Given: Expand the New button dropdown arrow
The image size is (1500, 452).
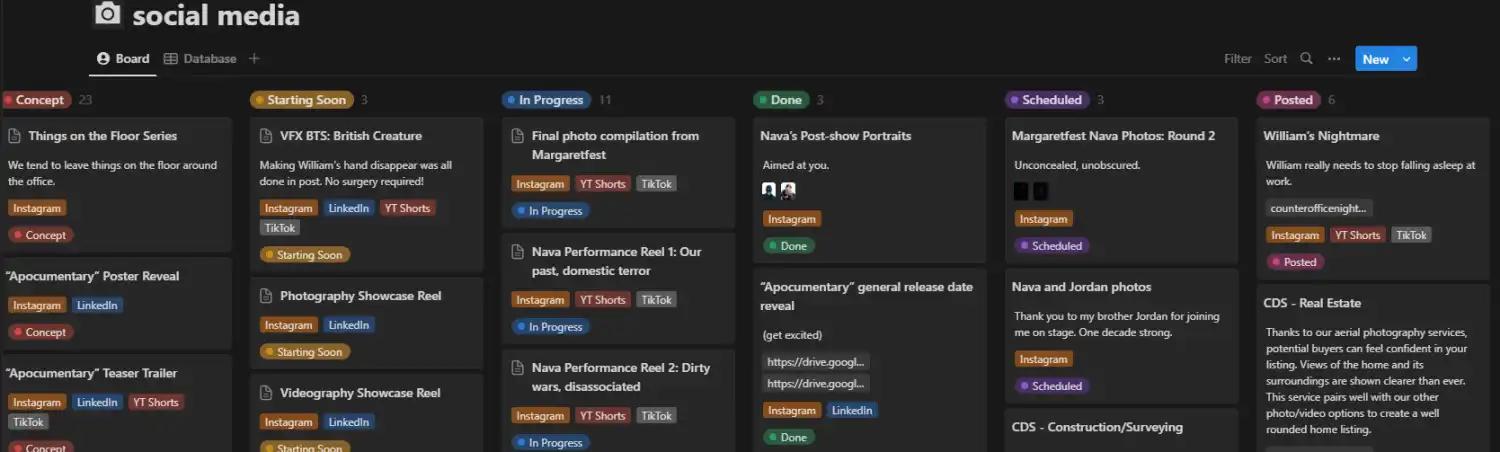Looking at the screenshot, I should 1407,59.
